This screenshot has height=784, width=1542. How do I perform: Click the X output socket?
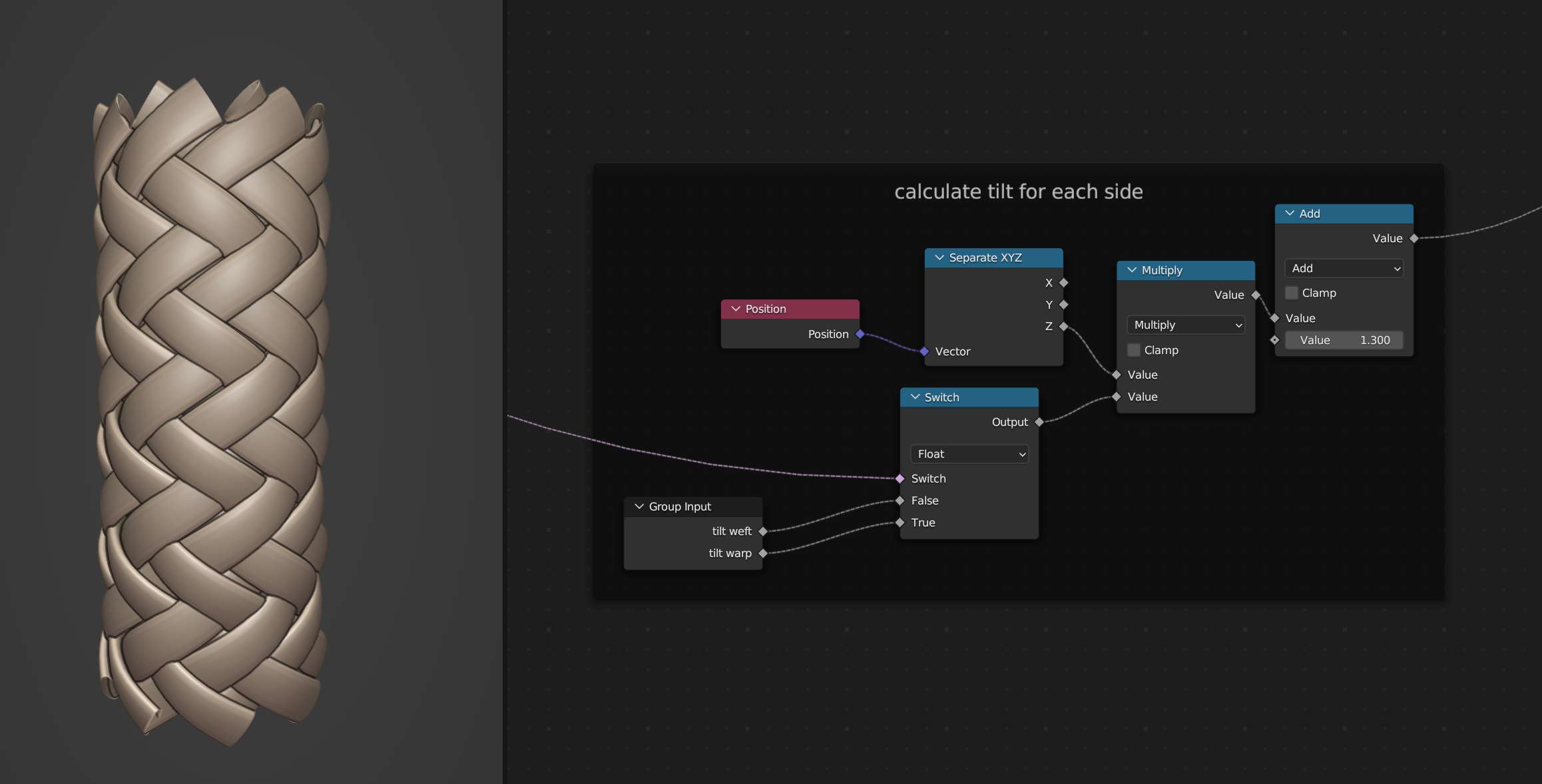coord(1063,283)
